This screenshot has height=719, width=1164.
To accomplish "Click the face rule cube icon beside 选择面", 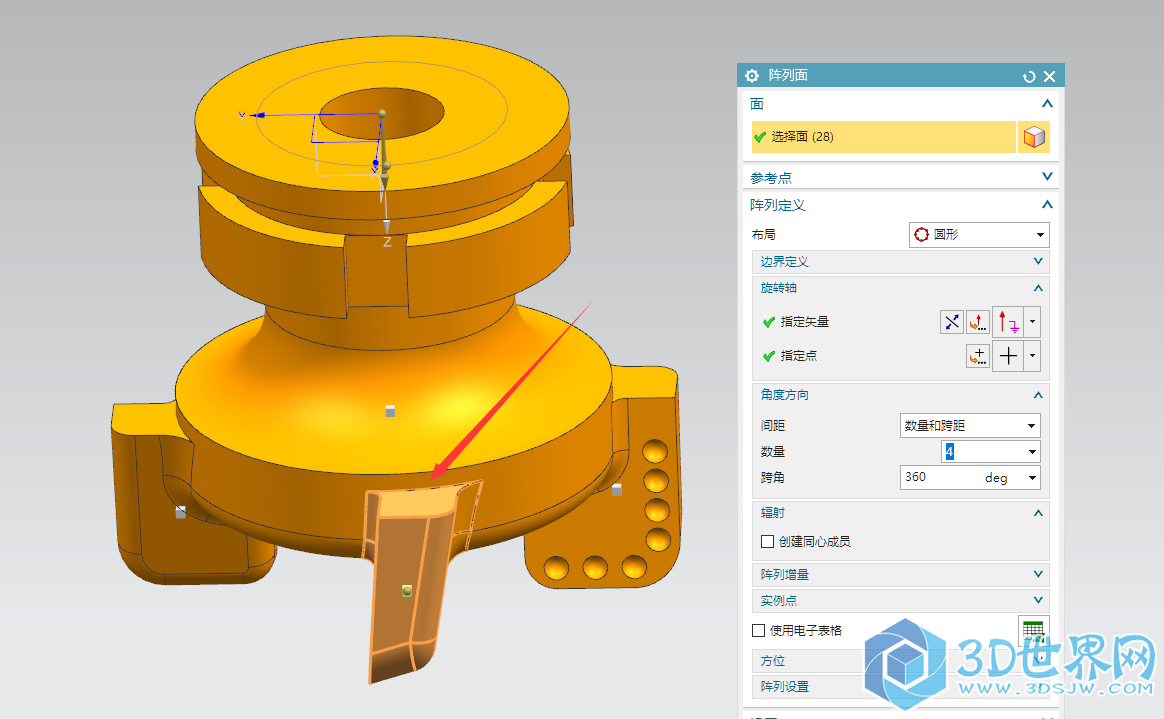I will [x=1034, y=137].
